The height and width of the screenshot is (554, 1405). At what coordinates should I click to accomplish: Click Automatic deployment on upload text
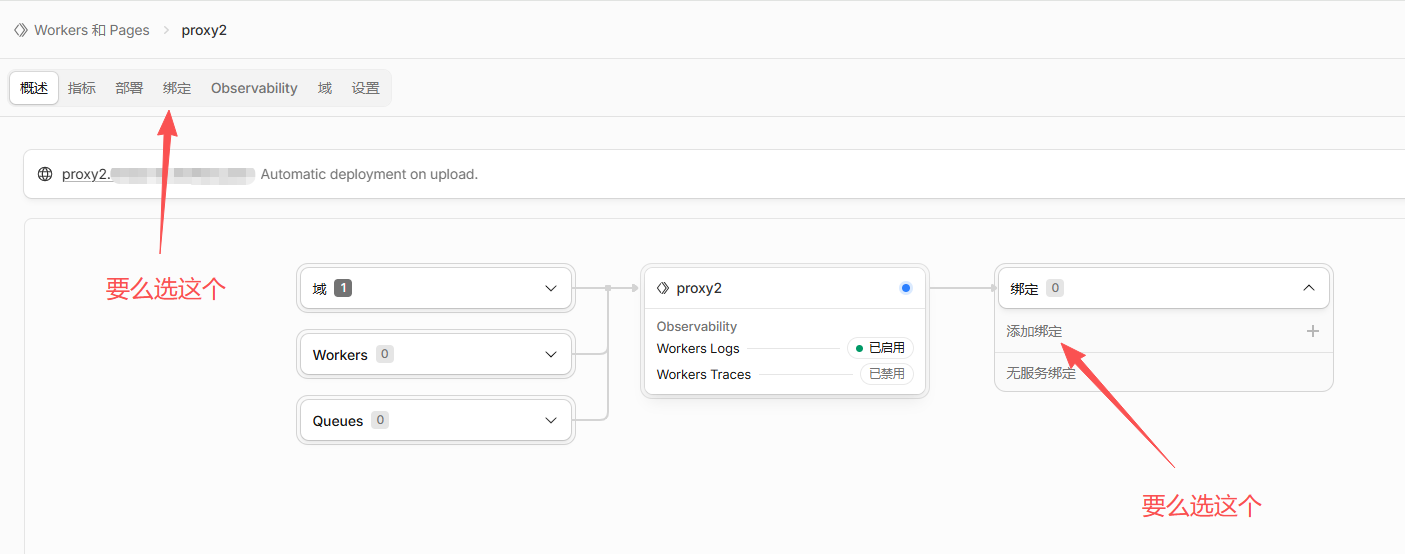tap(369, 174)
